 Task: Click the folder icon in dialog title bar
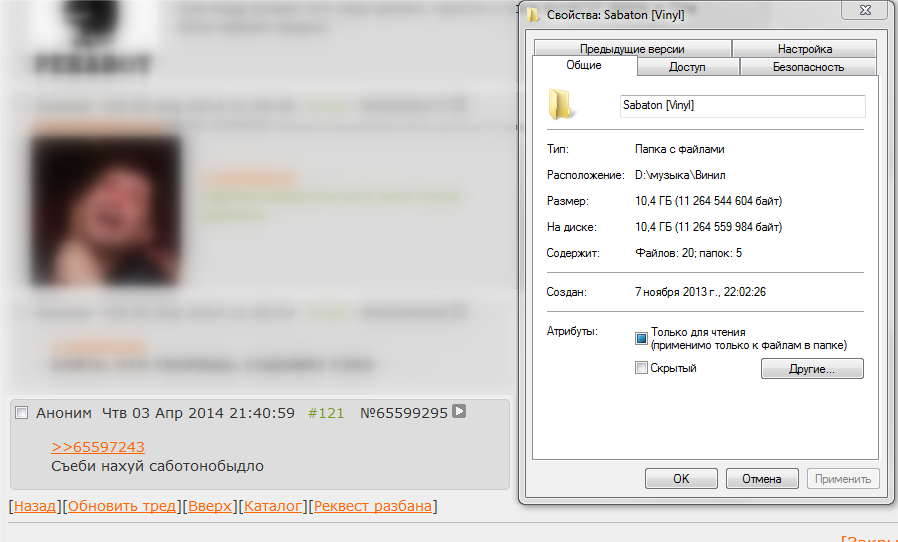[x=533, y=15]
